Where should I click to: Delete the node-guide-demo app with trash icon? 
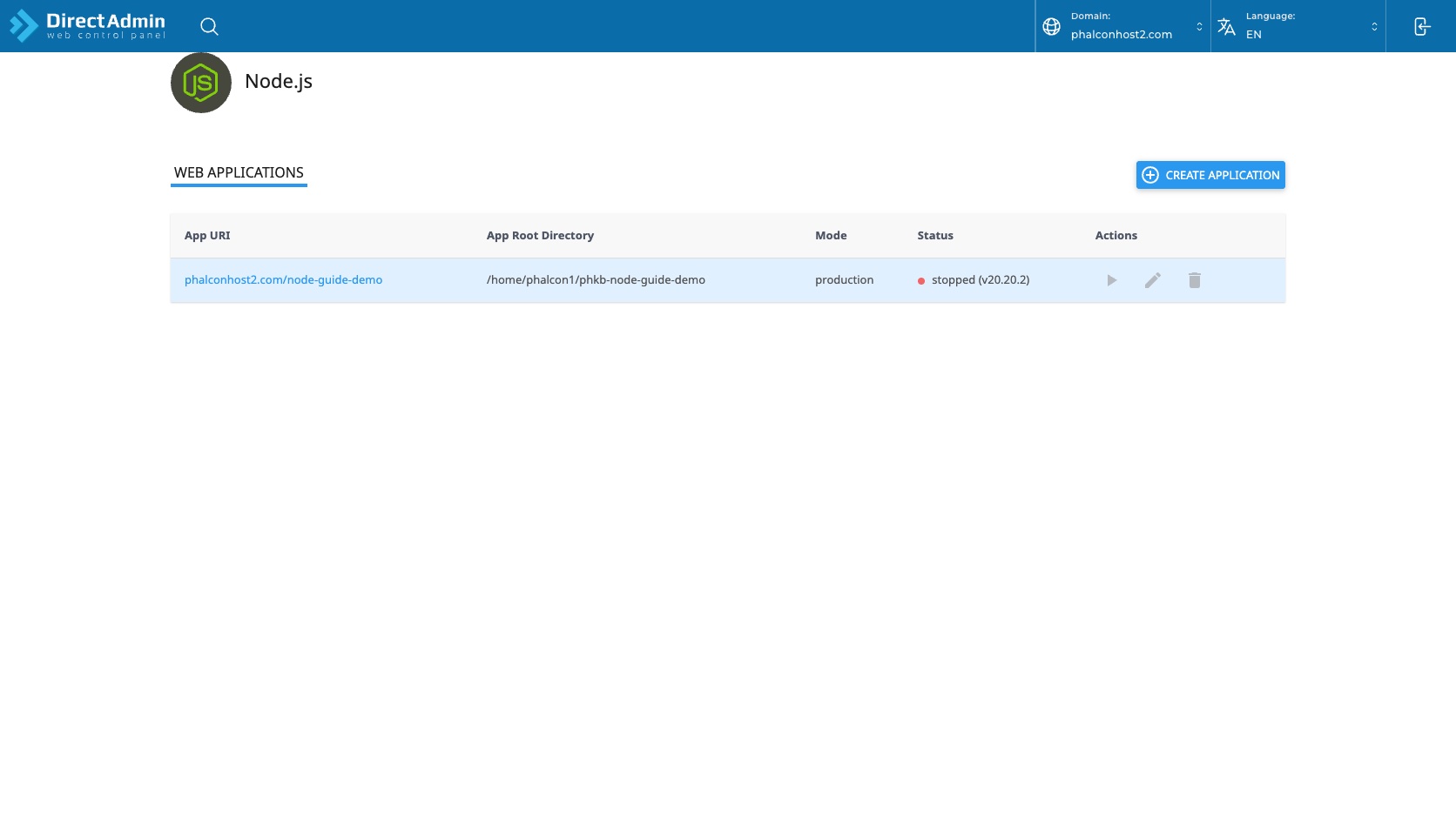coord(1195,280)
